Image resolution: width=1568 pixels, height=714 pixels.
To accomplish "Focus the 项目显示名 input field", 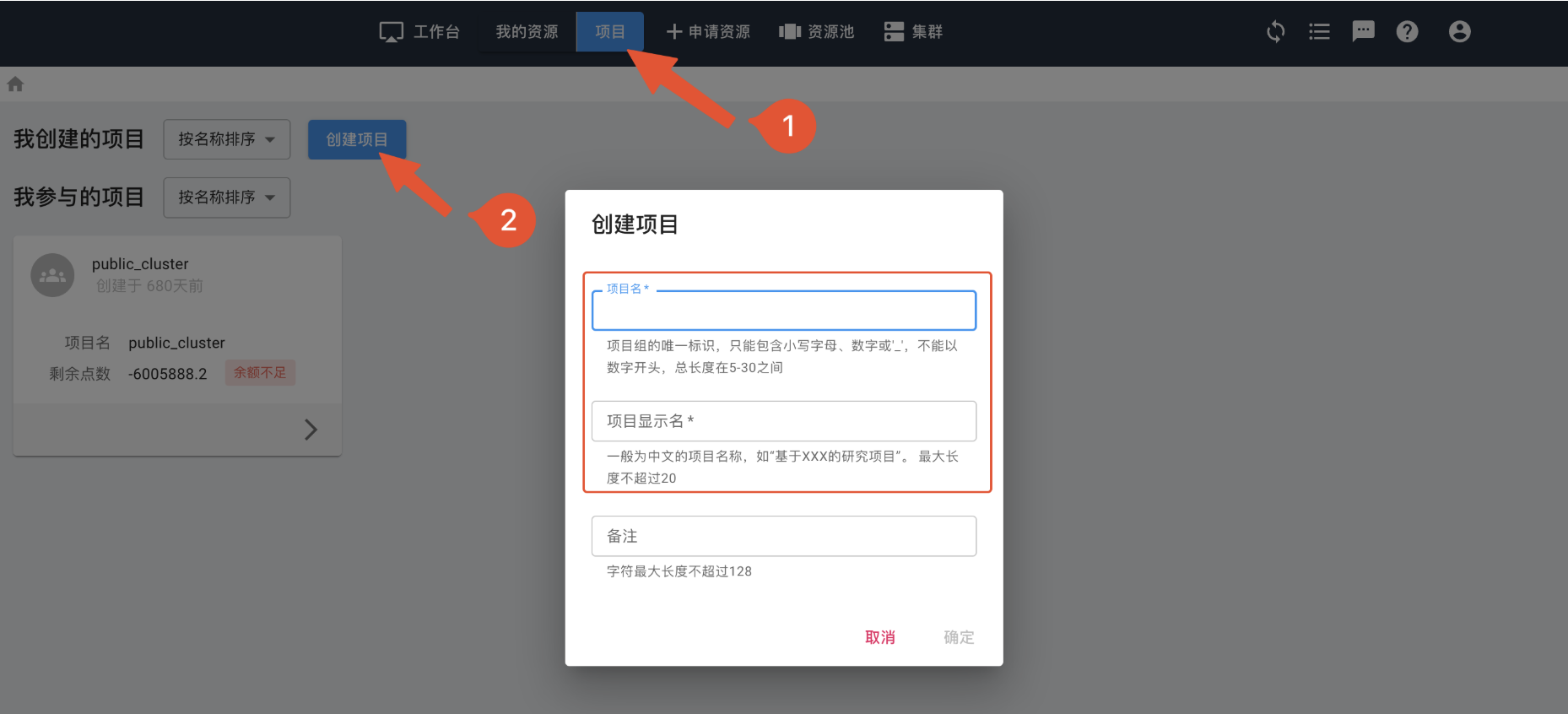I will (x=783, y=421).
